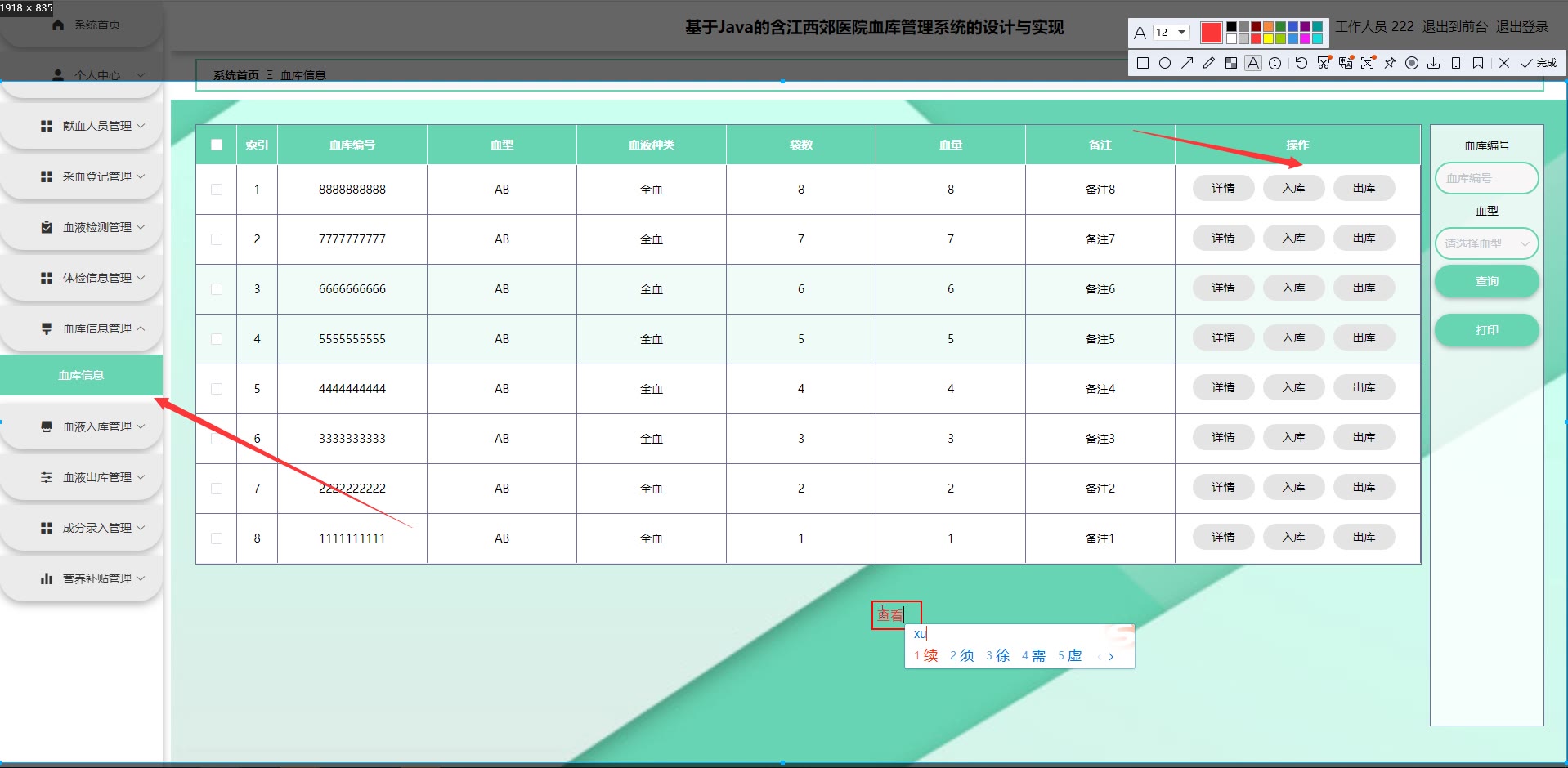The image size is (1568, 768).
Task: Pick the black color swatch
Action: point(1231,27)
